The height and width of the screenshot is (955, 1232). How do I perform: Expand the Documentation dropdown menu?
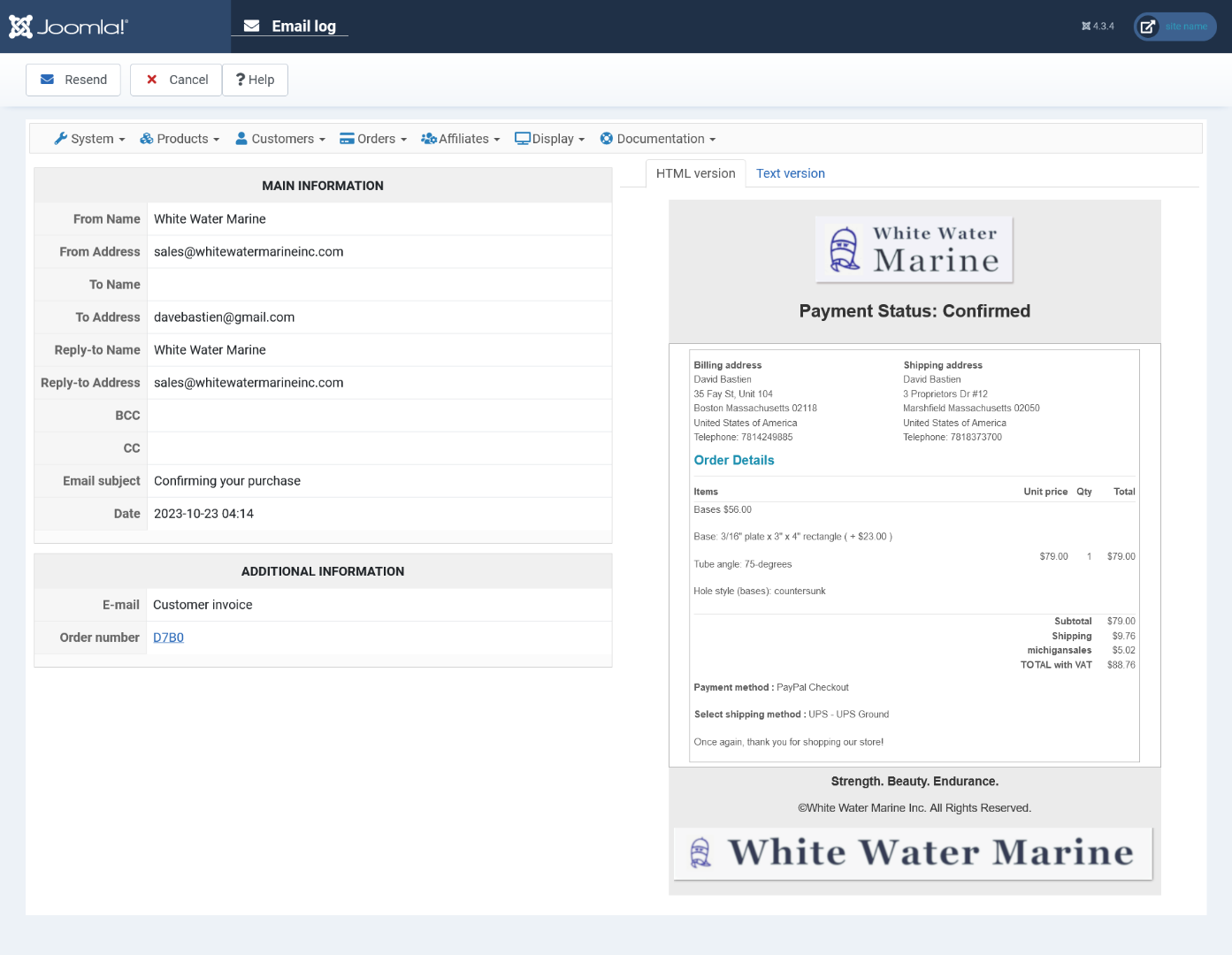661,139
